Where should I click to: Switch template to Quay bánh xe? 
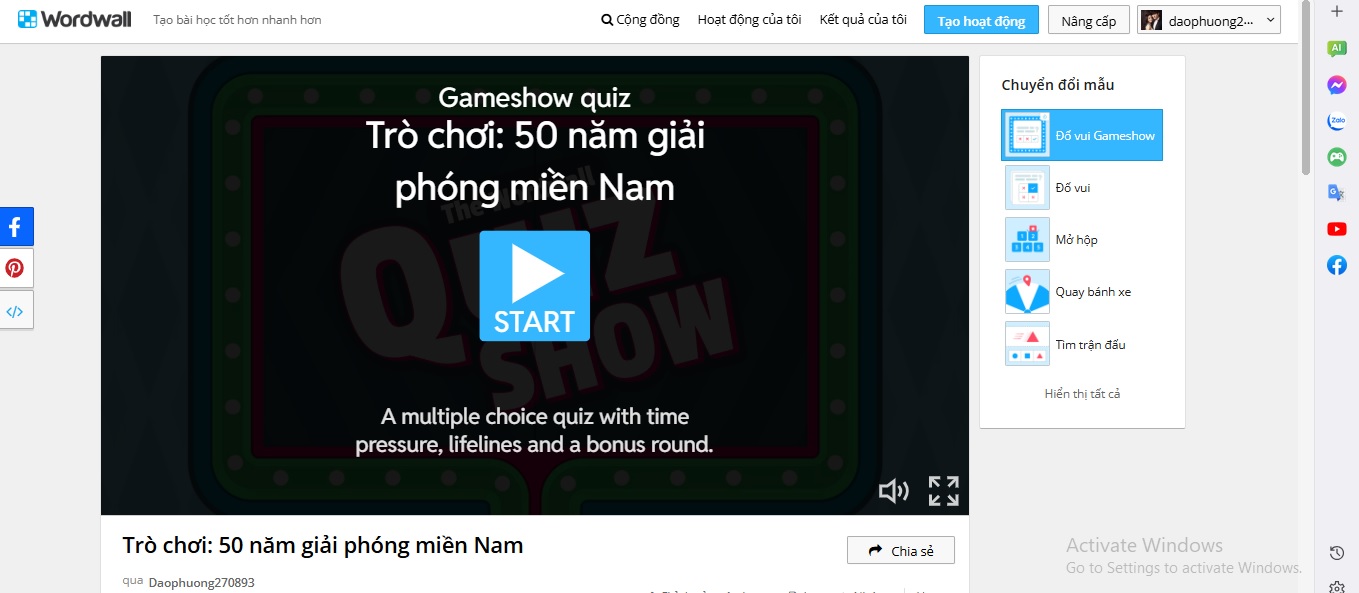point(1082,292)
